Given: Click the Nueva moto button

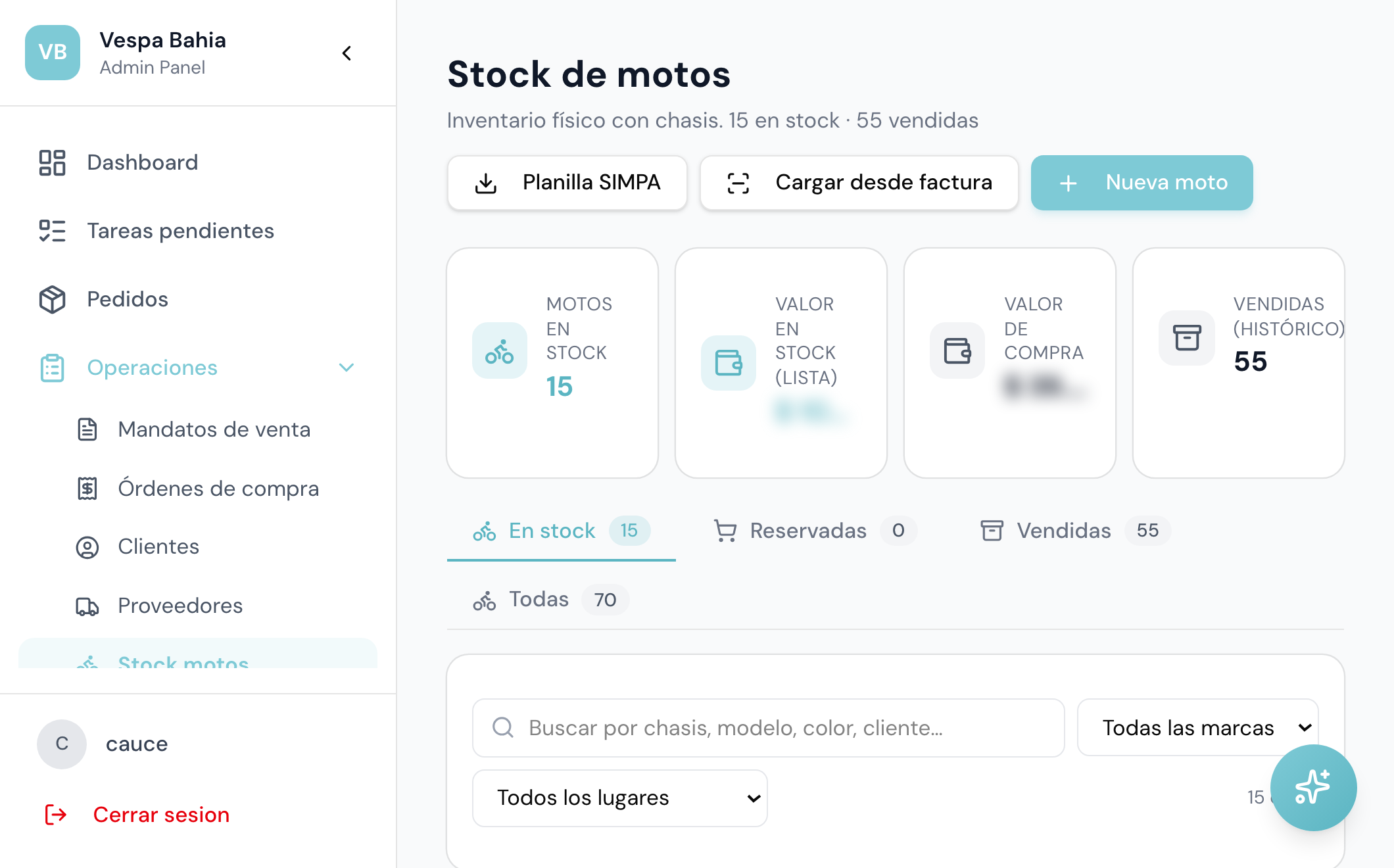Looking at the screenshot, I should click(1142, 183).
